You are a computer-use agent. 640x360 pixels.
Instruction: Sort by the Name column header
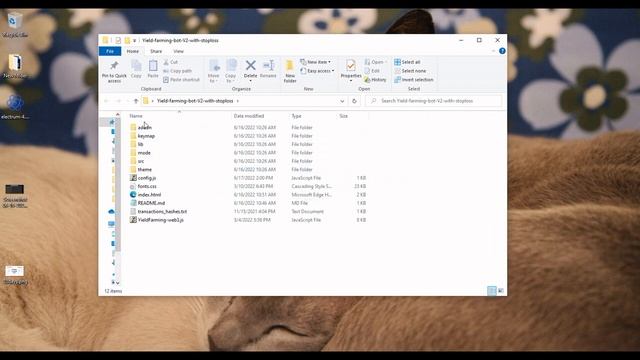[x=136, y=116]
